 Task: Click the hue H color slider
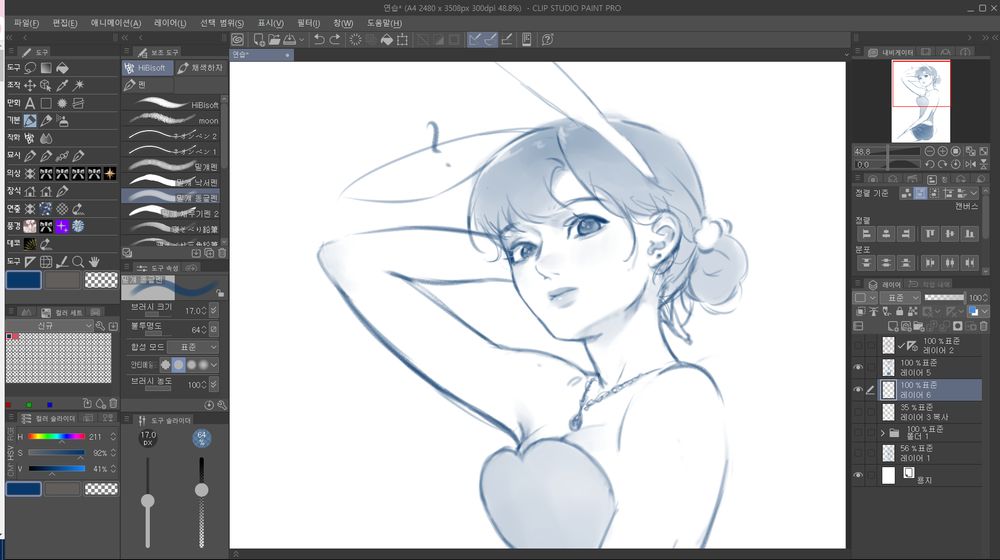56,436
